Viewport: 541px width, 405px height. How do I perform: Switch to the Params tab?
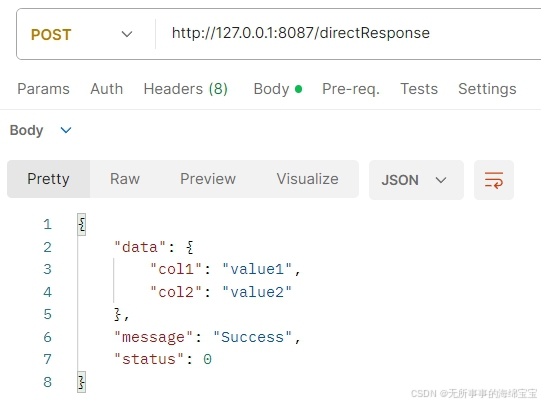click(x=43, y=89)
